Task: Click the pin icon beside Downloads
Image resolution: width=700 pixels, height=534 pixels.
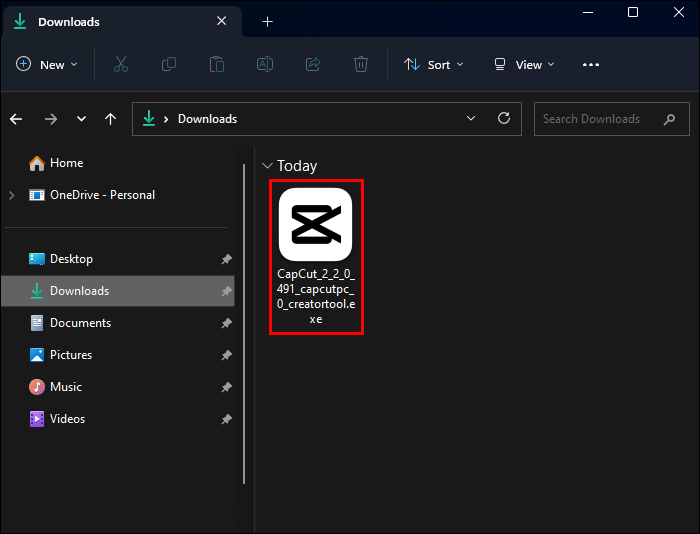Action: click(227, 291)
